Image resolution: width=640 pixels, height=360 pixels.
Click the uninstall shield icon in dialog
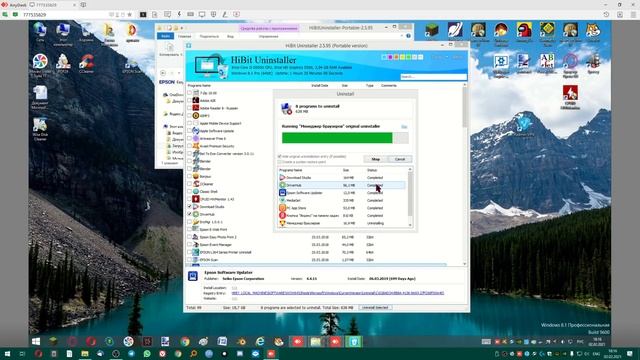(x=286, y=109)
